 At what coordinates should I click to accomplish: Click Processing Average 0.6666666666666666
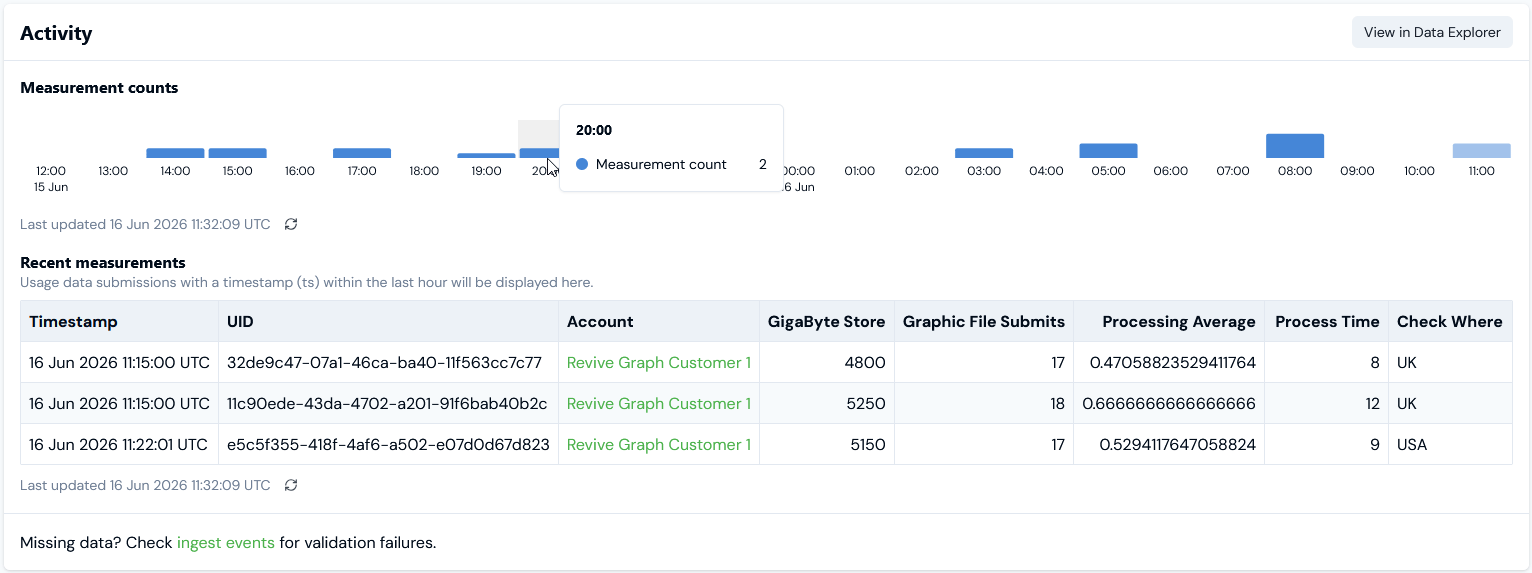pyautogui.click(x=1169, y=404)
